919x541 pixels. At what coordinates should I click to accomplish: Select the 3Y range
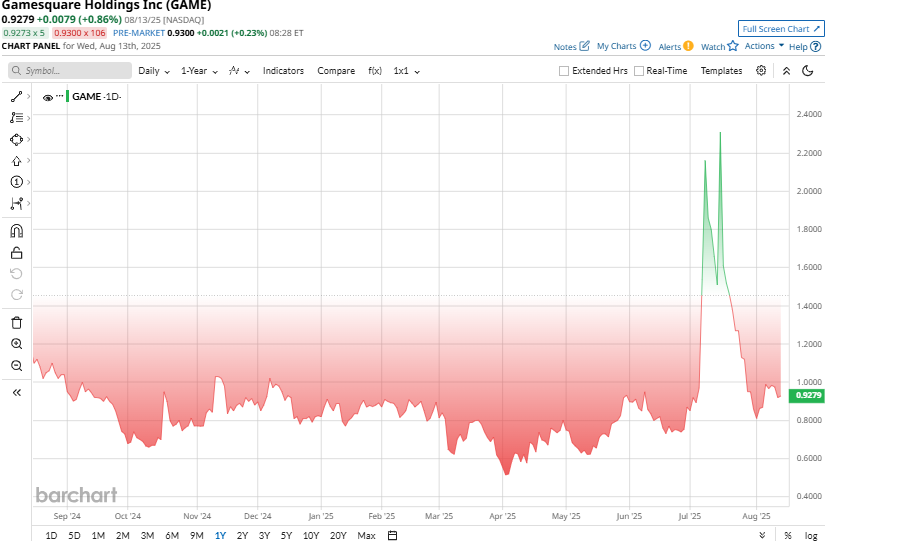point(264,535)
